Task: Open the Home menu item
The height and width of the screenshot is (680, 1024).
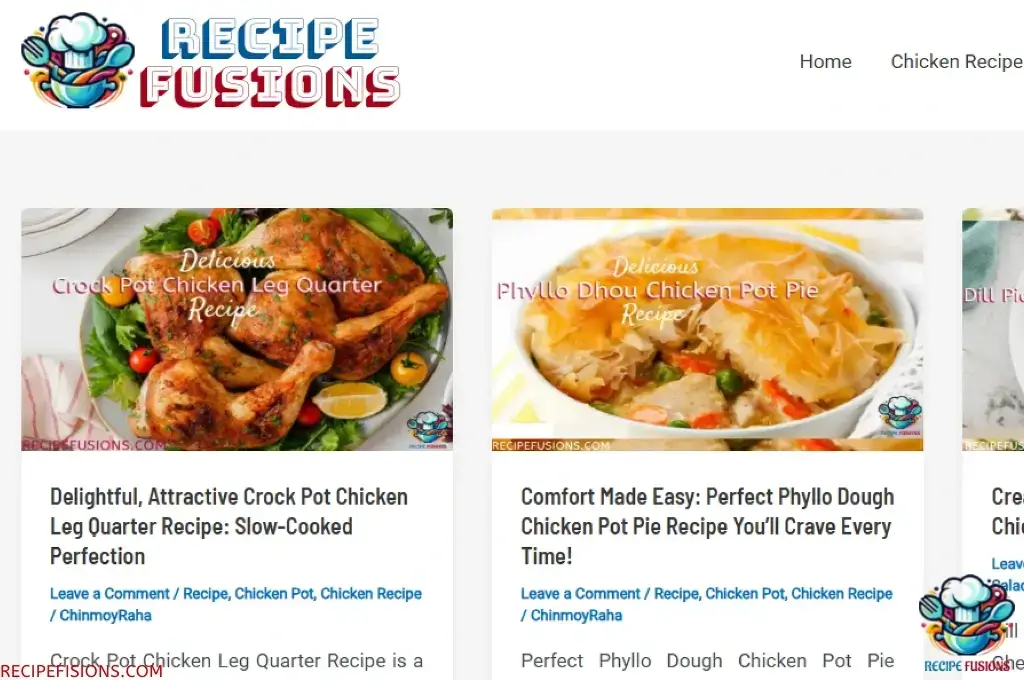Action: tap(825, 61)
